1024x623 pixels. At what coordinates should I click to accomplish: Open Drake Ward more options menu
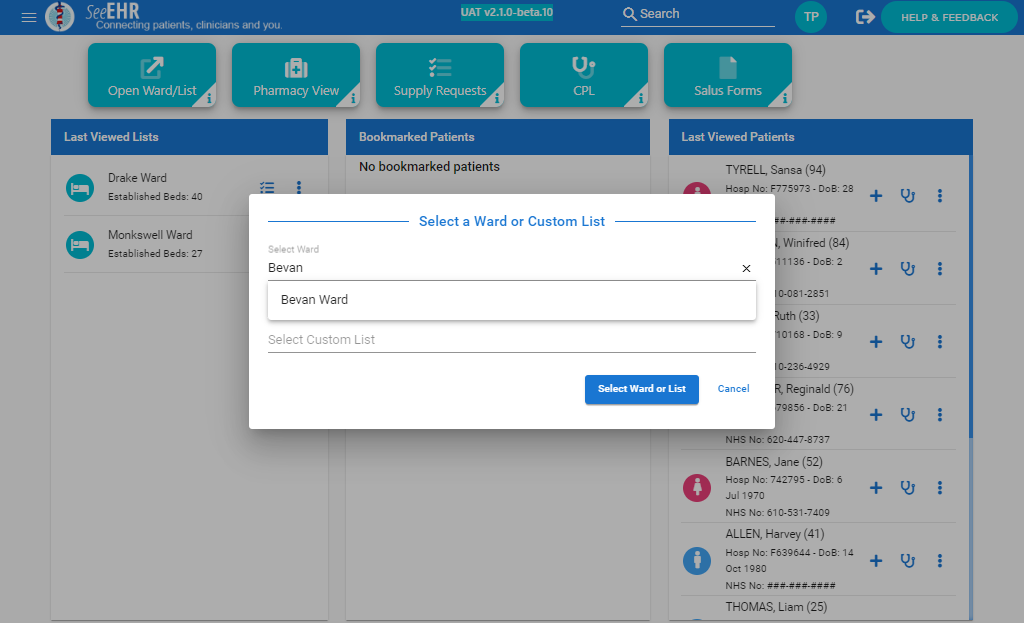[x=299, y=187]
